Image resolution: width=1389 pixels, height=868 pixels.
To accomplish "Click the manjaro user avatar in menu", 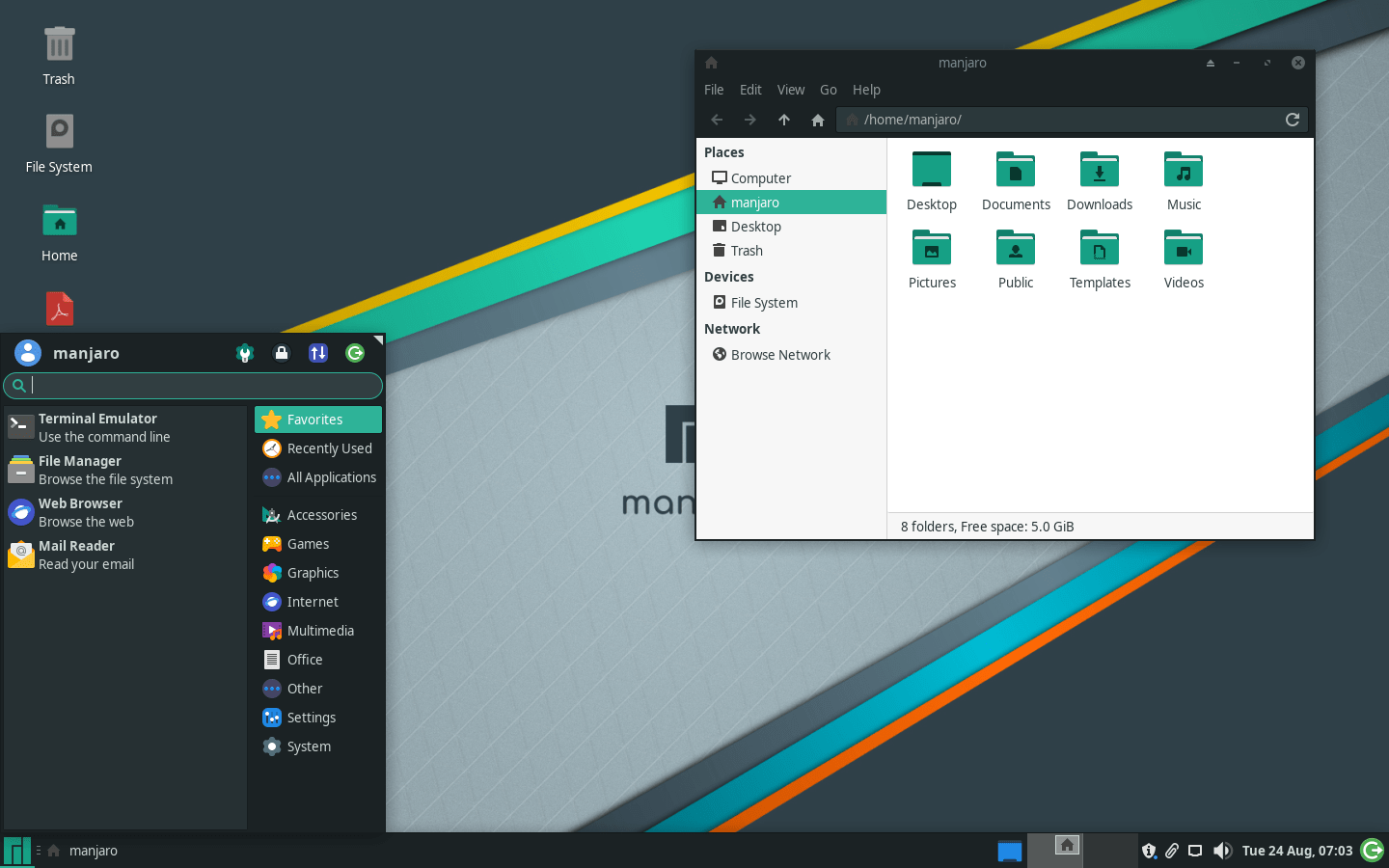I will [x=28, y=353].
